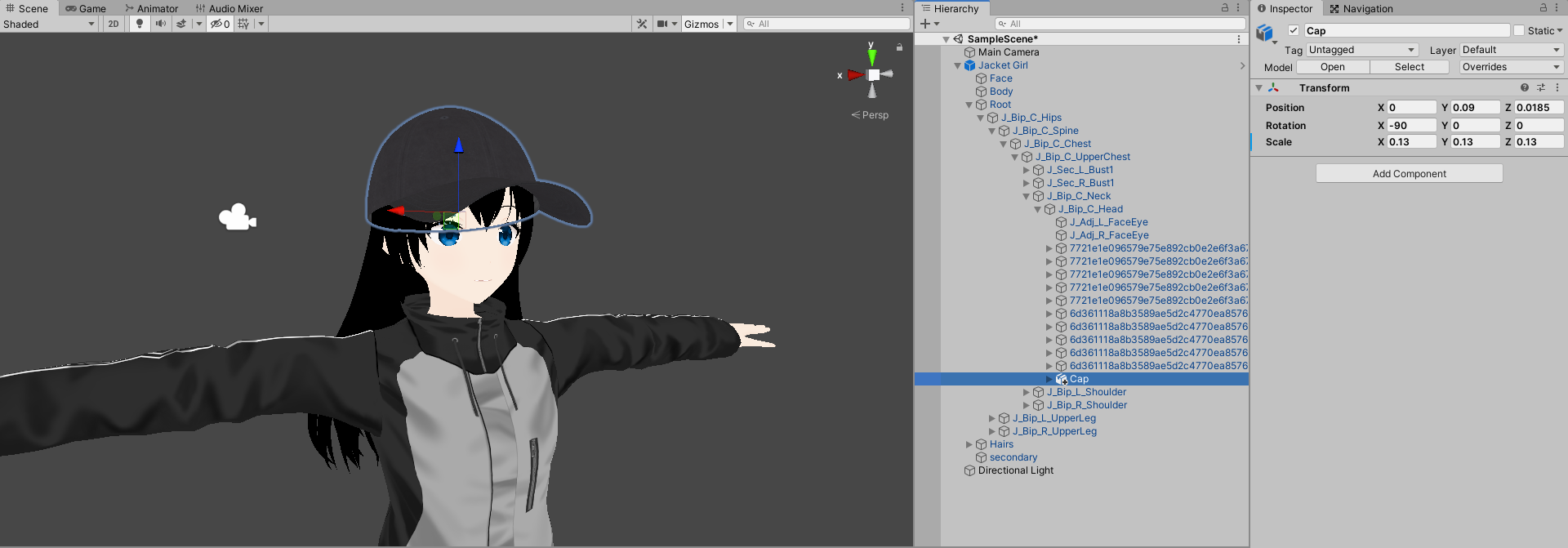1568x548 pixels.
Task: Click the scene view lock icon near the gizmo
Action: [x=899, y=47]
